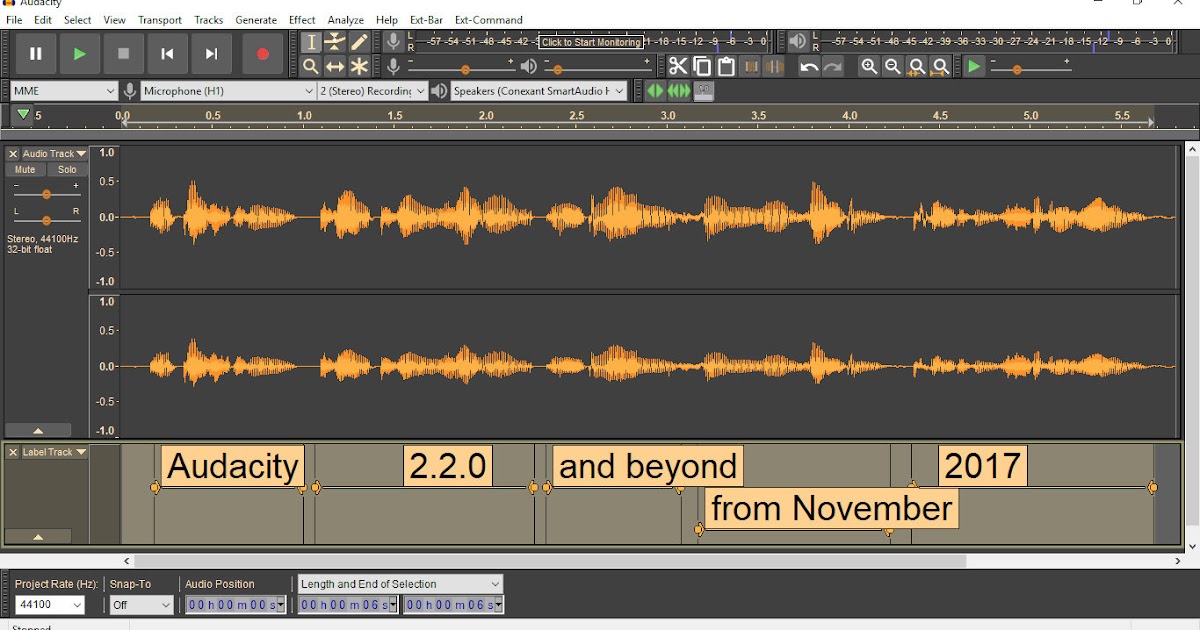Undo the last edit

pyautogui.click(x=808, y=66)
